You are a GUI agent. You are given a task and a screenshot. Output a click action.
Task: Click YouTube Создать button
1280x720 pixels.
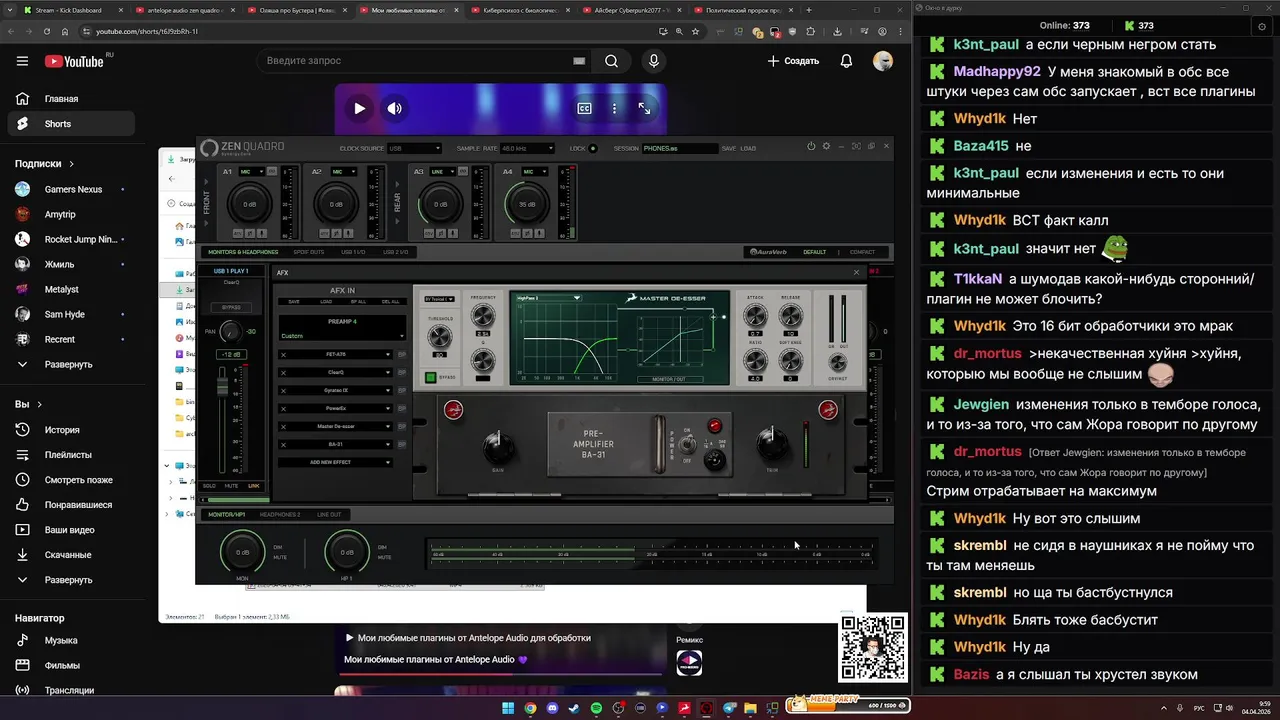[x=793, y=61]
